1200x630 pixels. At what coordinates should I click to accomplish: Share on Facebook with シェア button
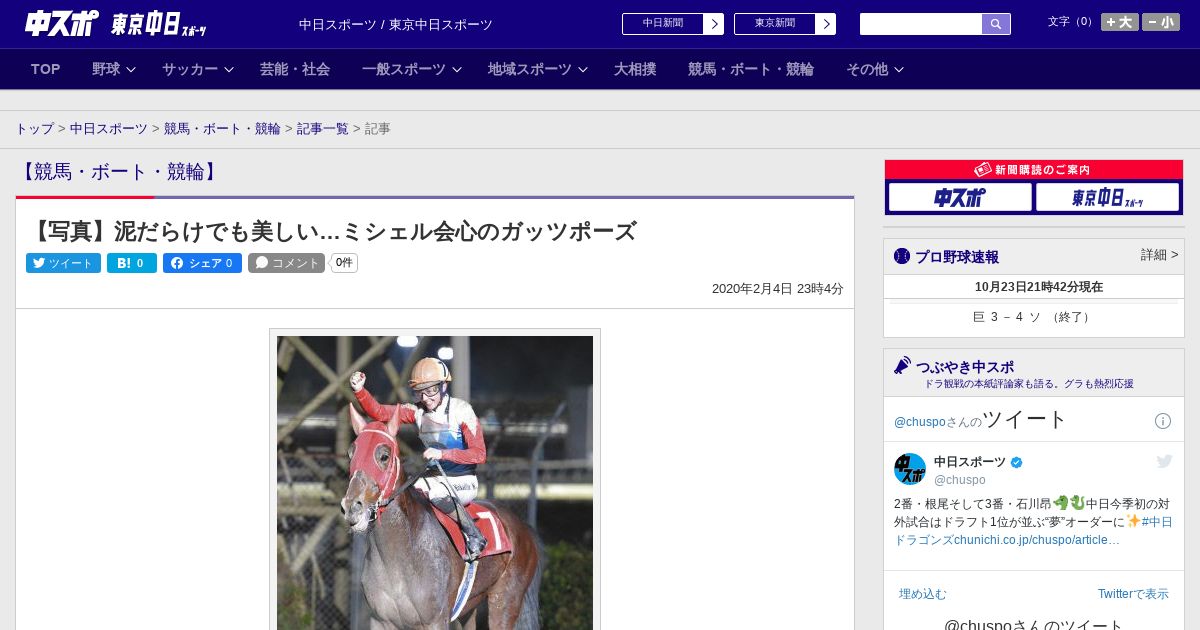[x=202, y=263]
